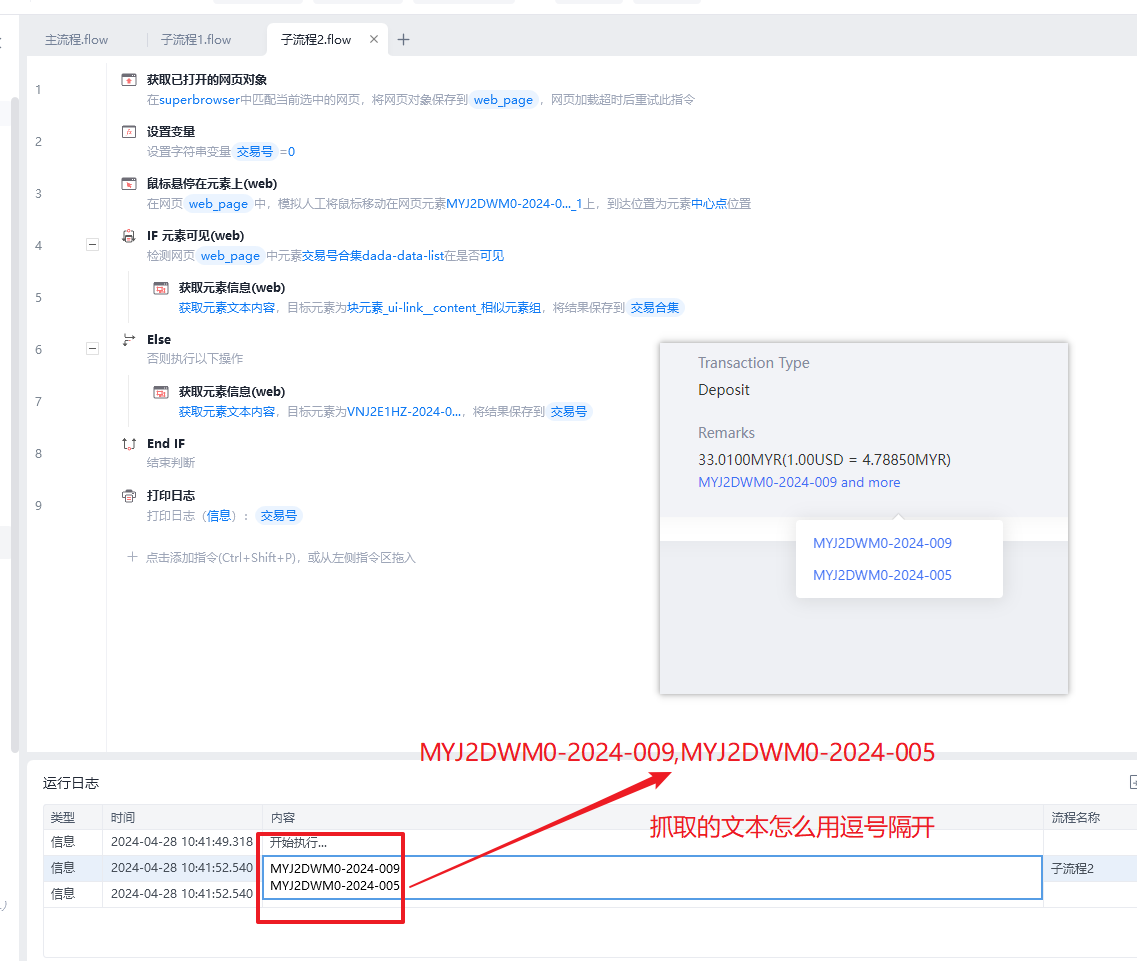Add a new flow tab with plus button

click(404, 40)
